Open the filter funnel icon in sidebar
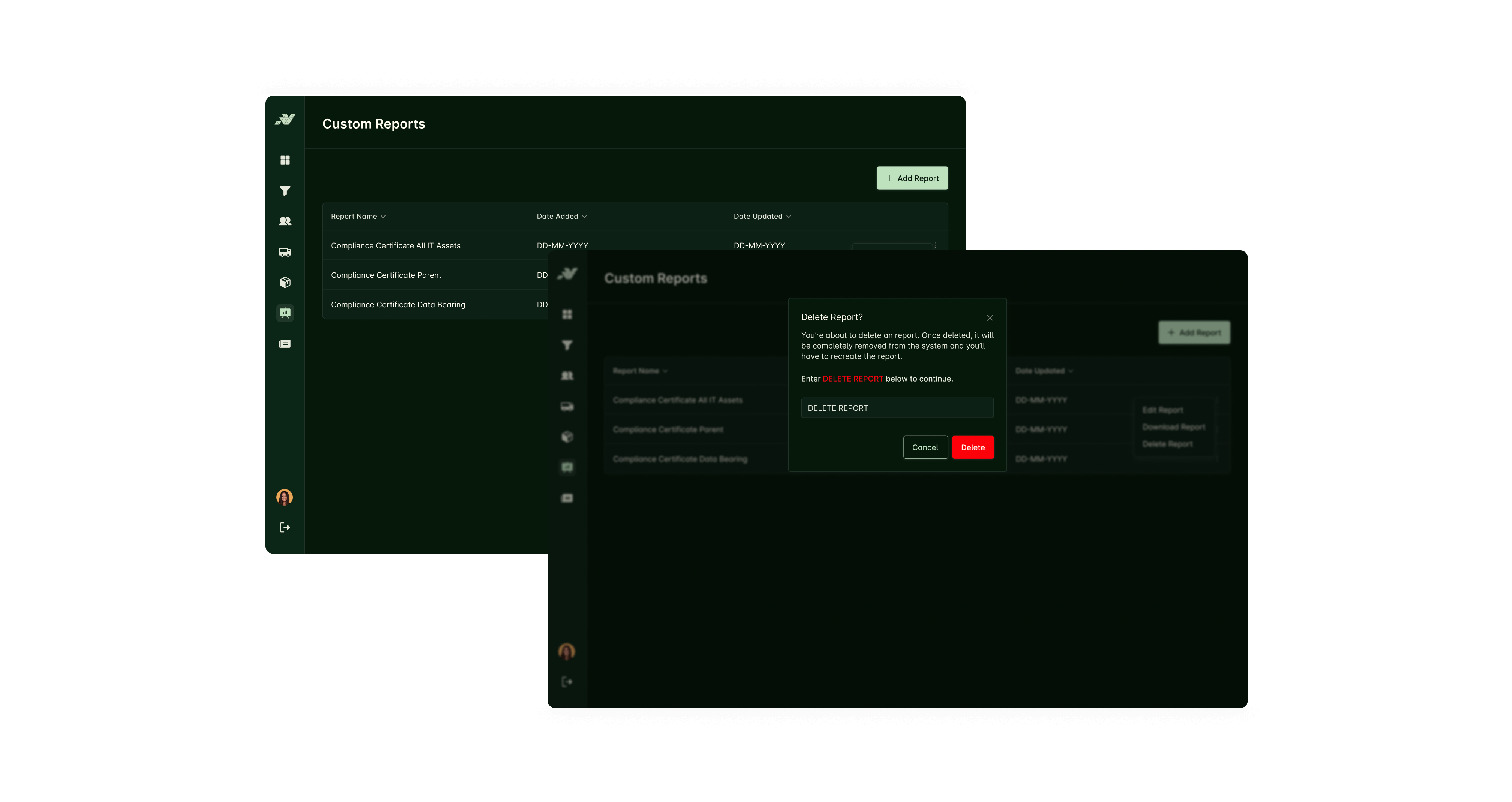 tap(285, 191)
